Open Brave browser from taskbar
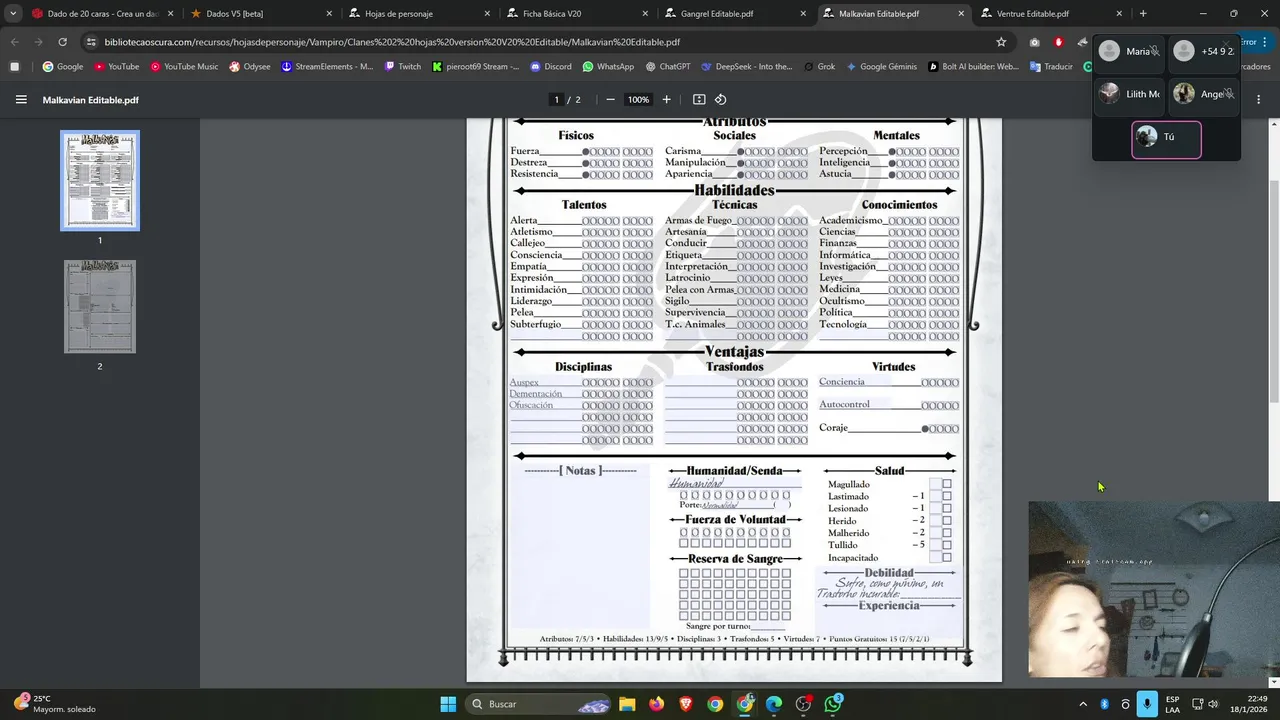The width and height of the screenshot is (1280, 720). pos(686,704)
